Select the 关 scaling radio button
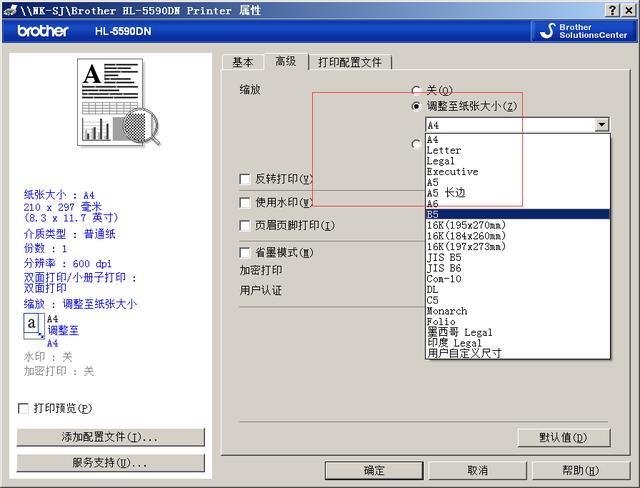Image resolution: width=640 pixels, height=488 pixels. pos(416,90)
